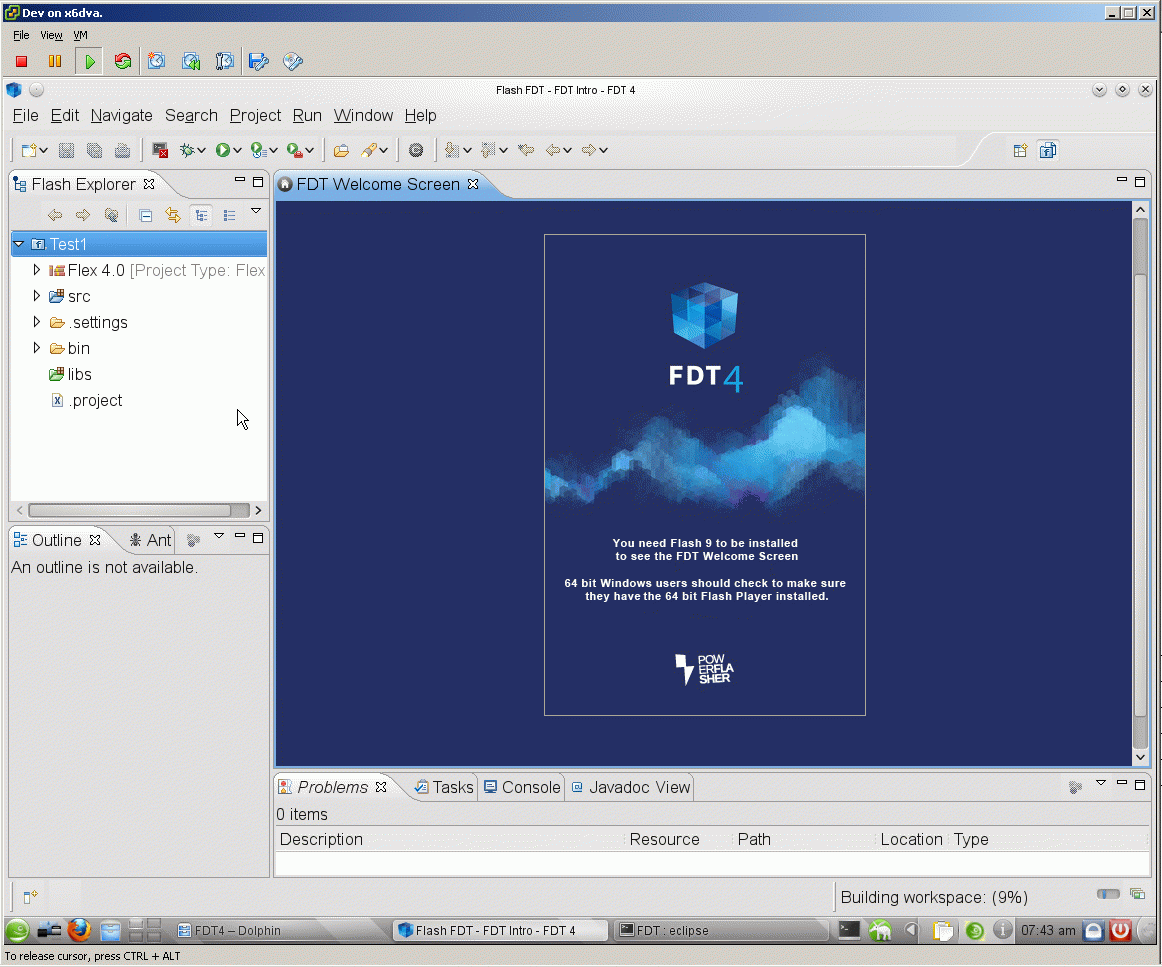Switch to the Ant tab

click(x=150, y=540)
